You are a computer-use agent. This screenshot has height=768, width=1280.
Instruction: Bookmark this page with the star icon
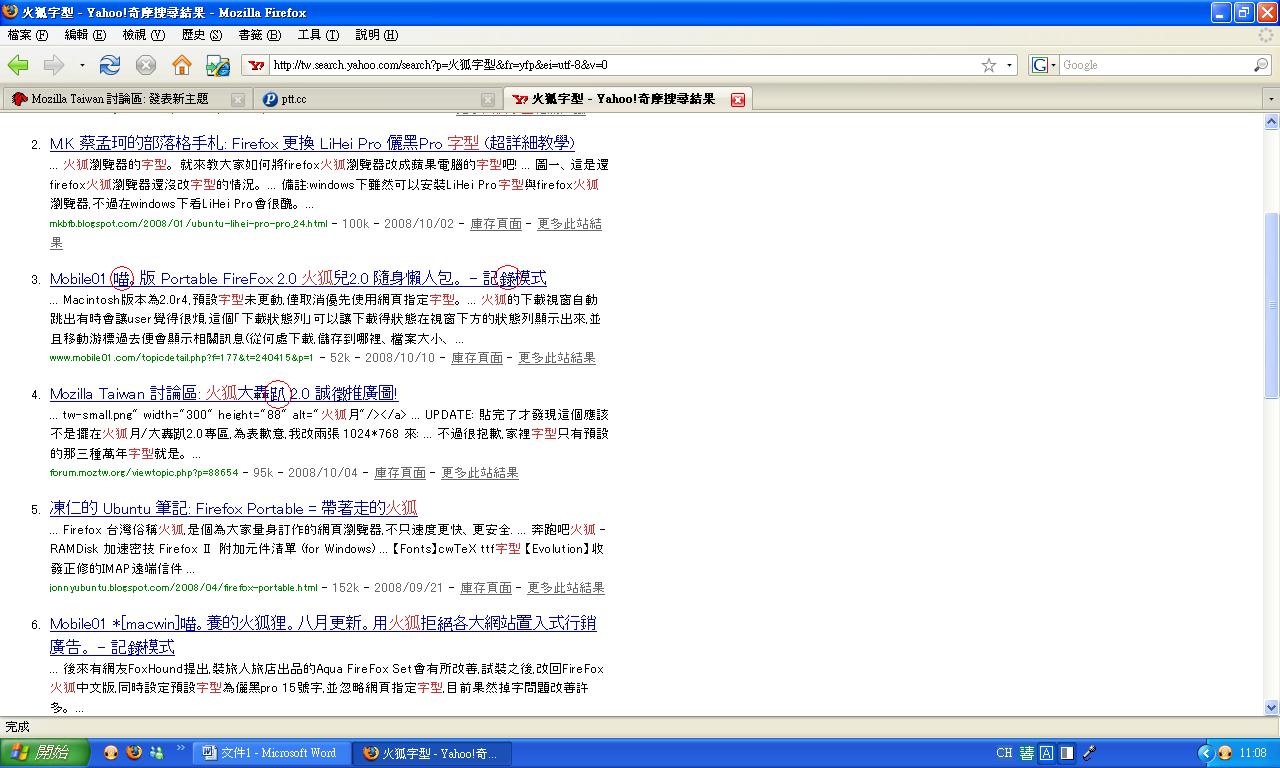coord(989,65)
